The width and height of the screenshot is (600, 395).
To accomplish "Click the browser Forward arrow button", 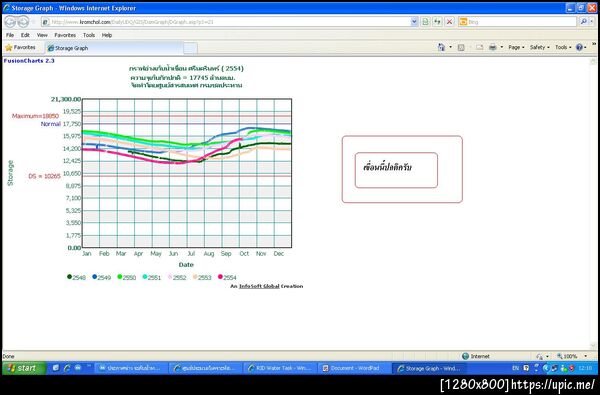I will [x=24, y=22].
